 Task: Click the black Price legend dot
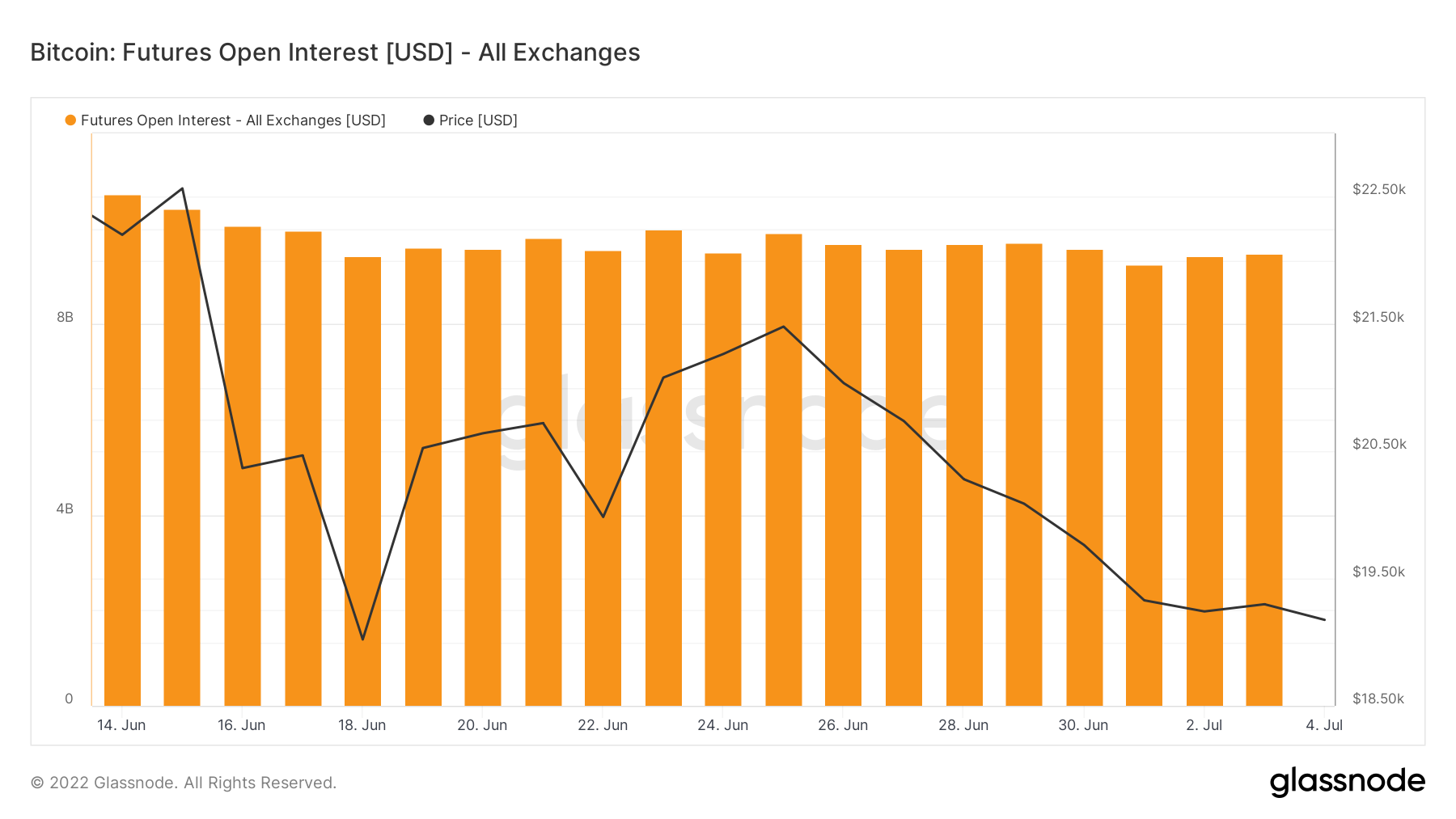click(429, 120)
